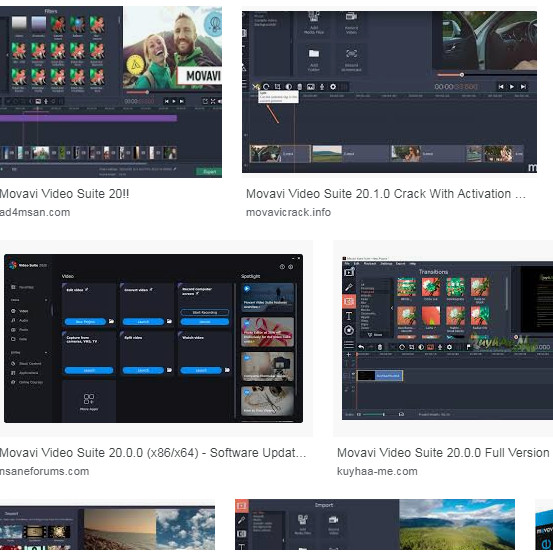Click the ad4msan.com source link
Image resolution: width=553 pixels, height=553 pixels.
35,212
